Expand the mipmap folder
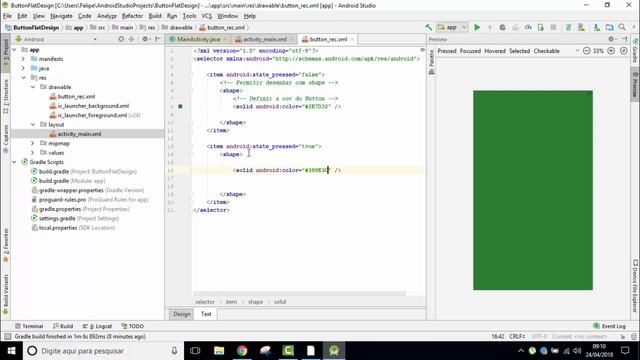Viewport: 640px width, 360px height. pyautogui.click(x=33, y=144)
